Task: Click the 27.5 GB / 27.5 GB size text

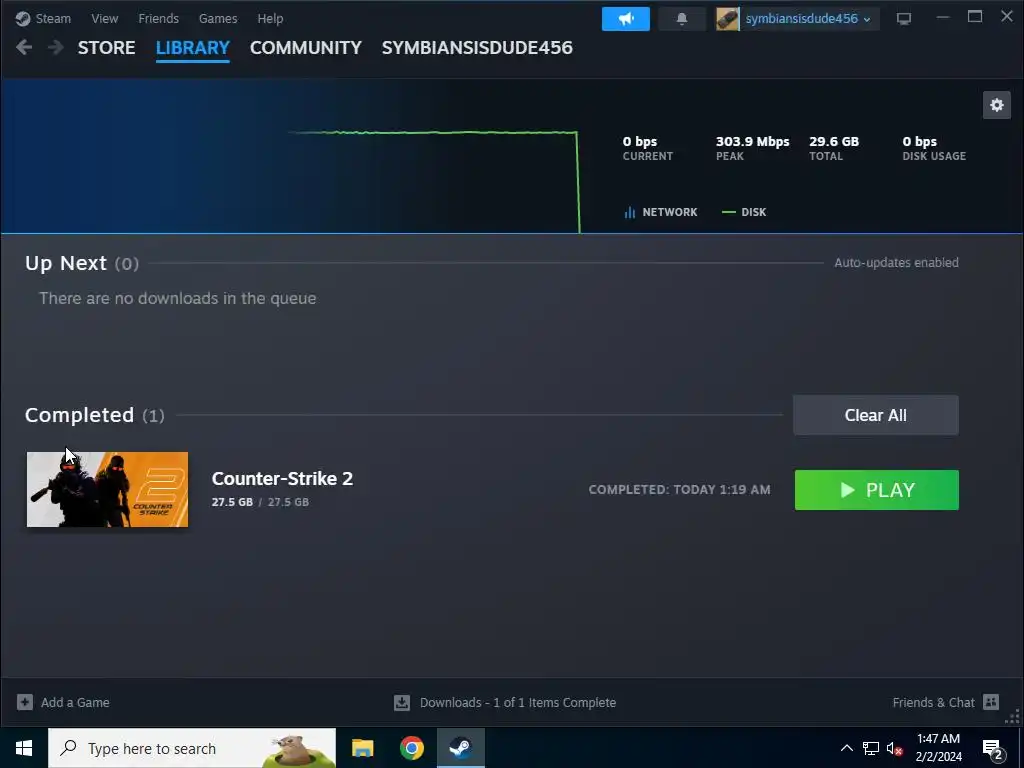Action: (260, 502)
